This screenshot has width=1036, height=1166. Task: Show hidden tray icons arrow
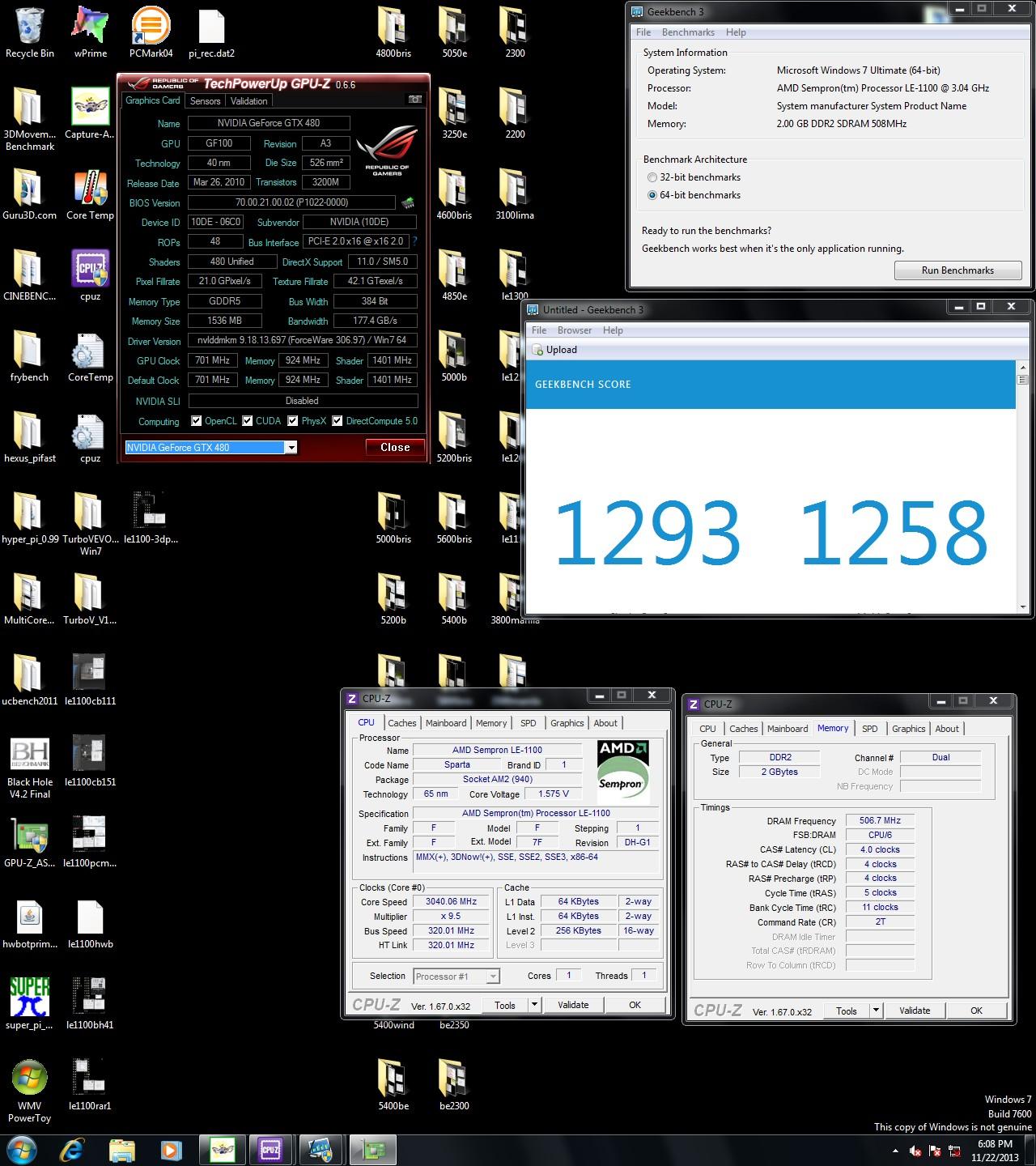tap(895, 1151)
